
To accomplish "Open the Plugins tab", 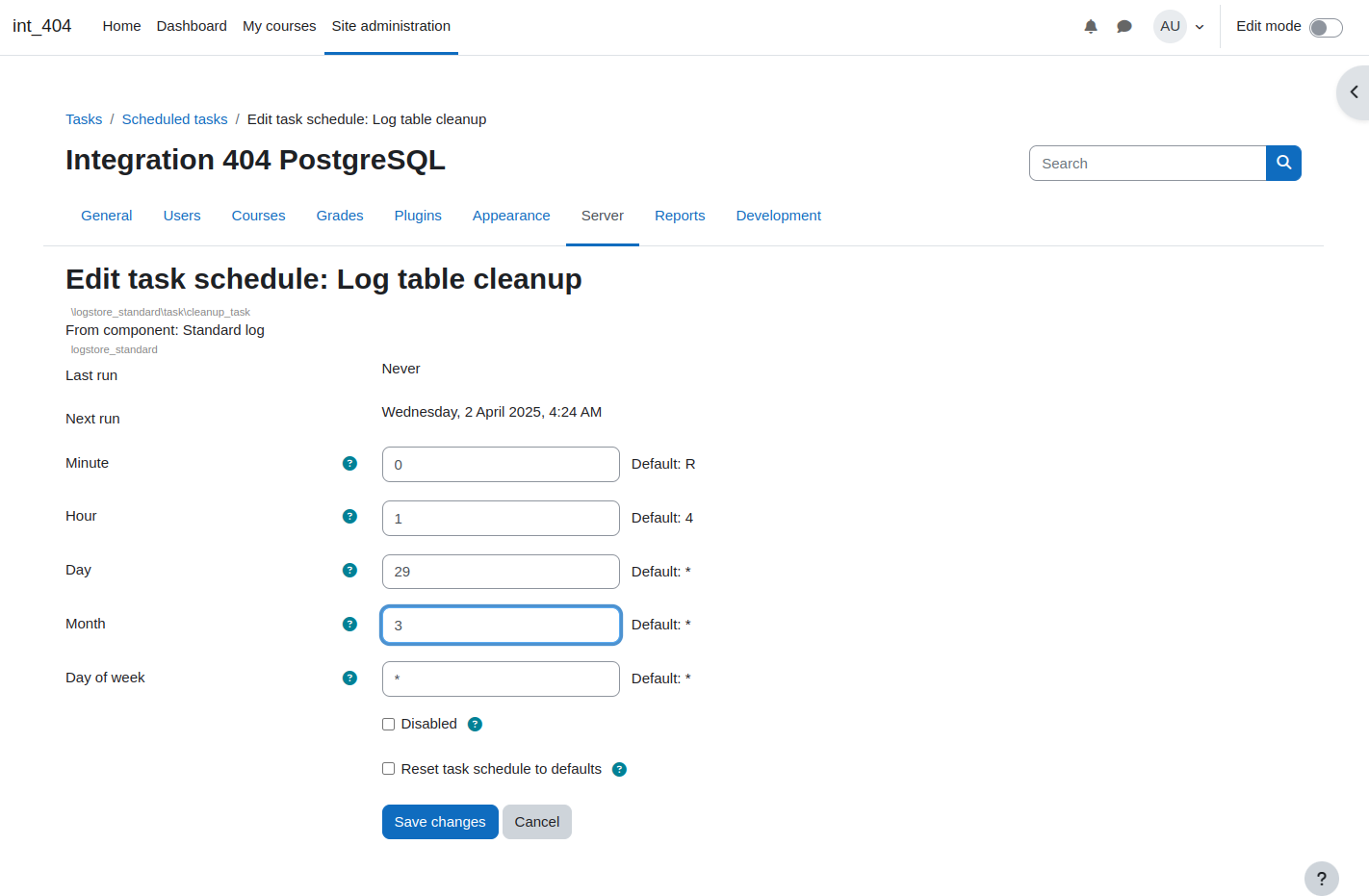I will coord(418,216).
